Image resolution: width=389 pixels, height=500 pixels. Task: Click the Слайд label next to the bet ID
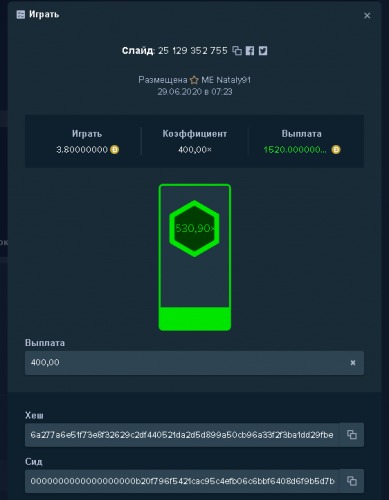click(138, 51)
